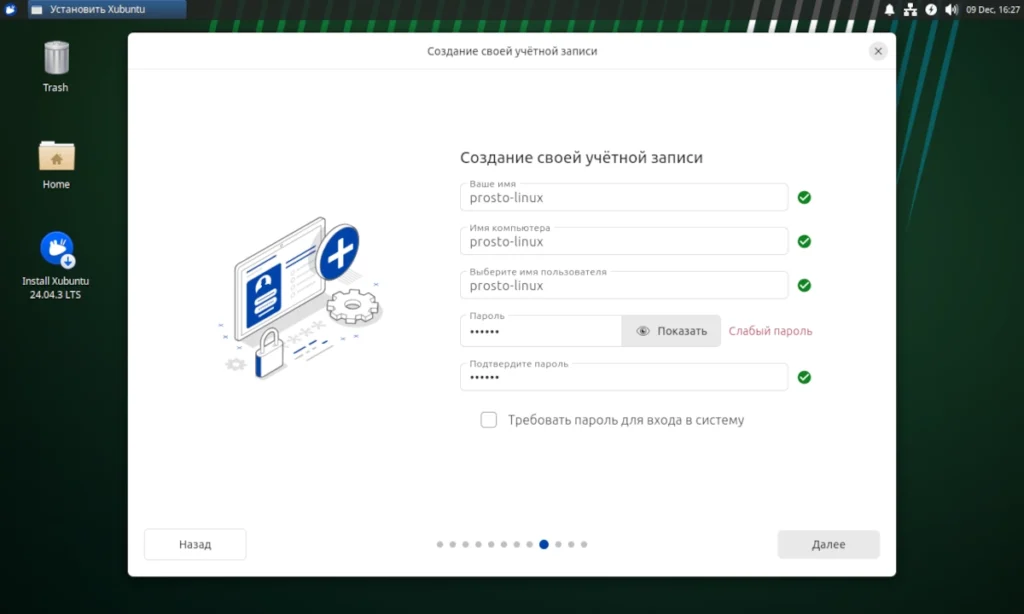1024x614 pixels.
Task: Click the Ваше имя input field
Action: coord(624,197)
